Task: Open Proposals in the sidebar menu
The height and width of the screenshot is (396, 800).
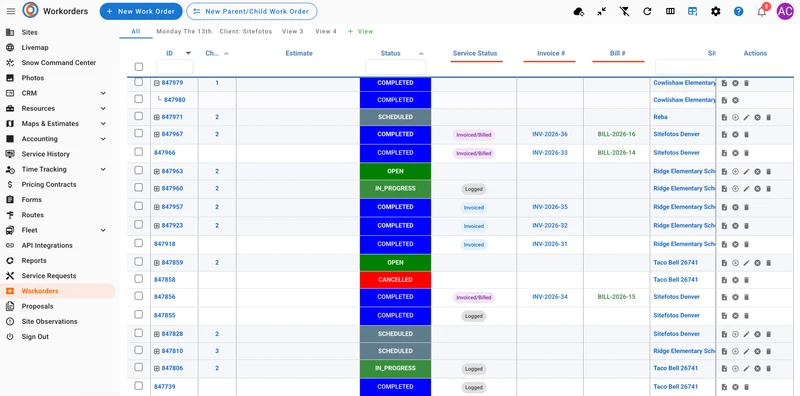Action: [37, 306]
